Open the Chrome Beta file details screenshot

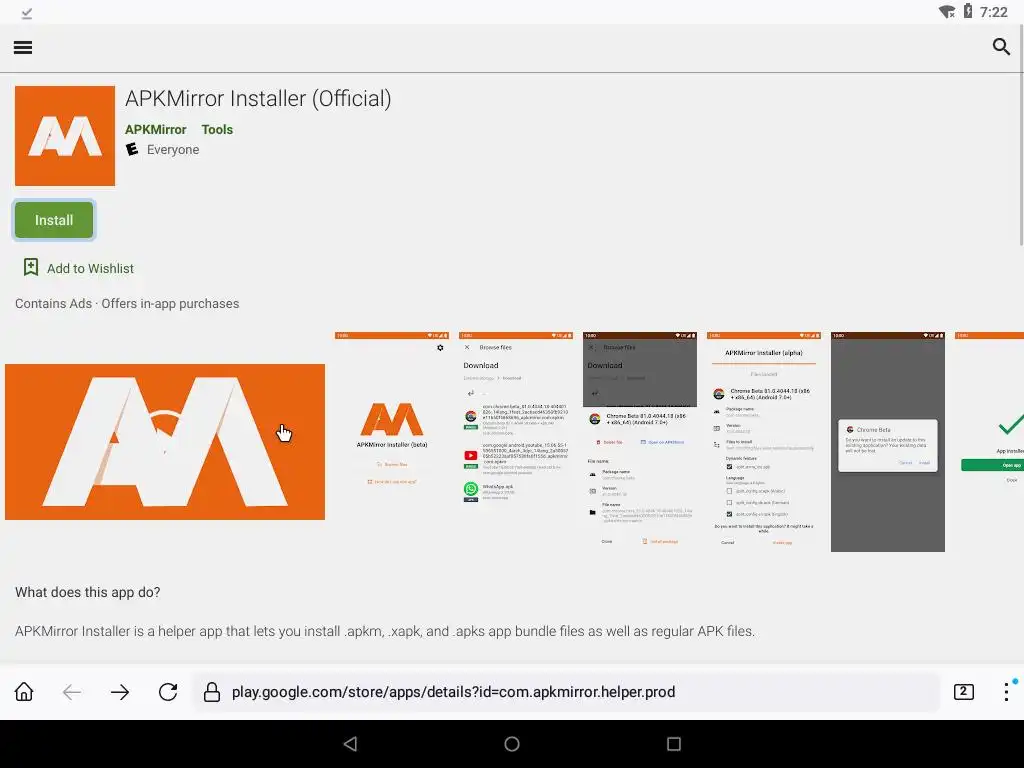[x=640, y=441]
